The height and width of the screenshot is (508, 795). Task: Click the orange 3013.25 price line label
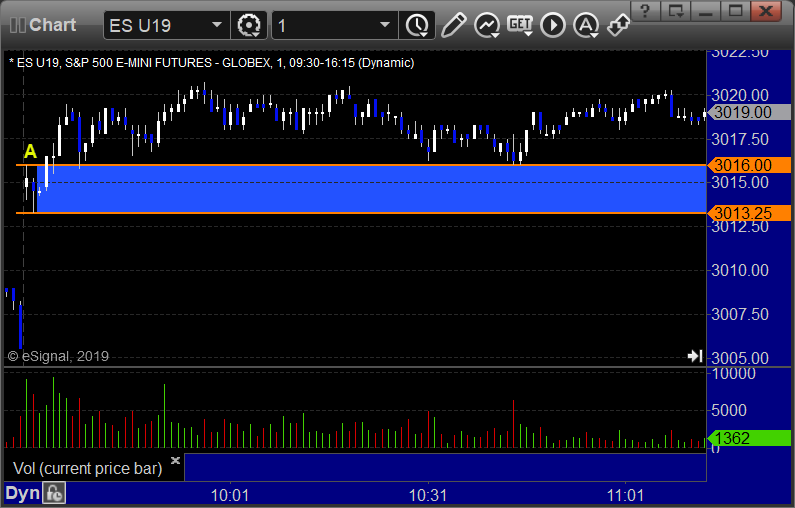click(x=749, y=213)
